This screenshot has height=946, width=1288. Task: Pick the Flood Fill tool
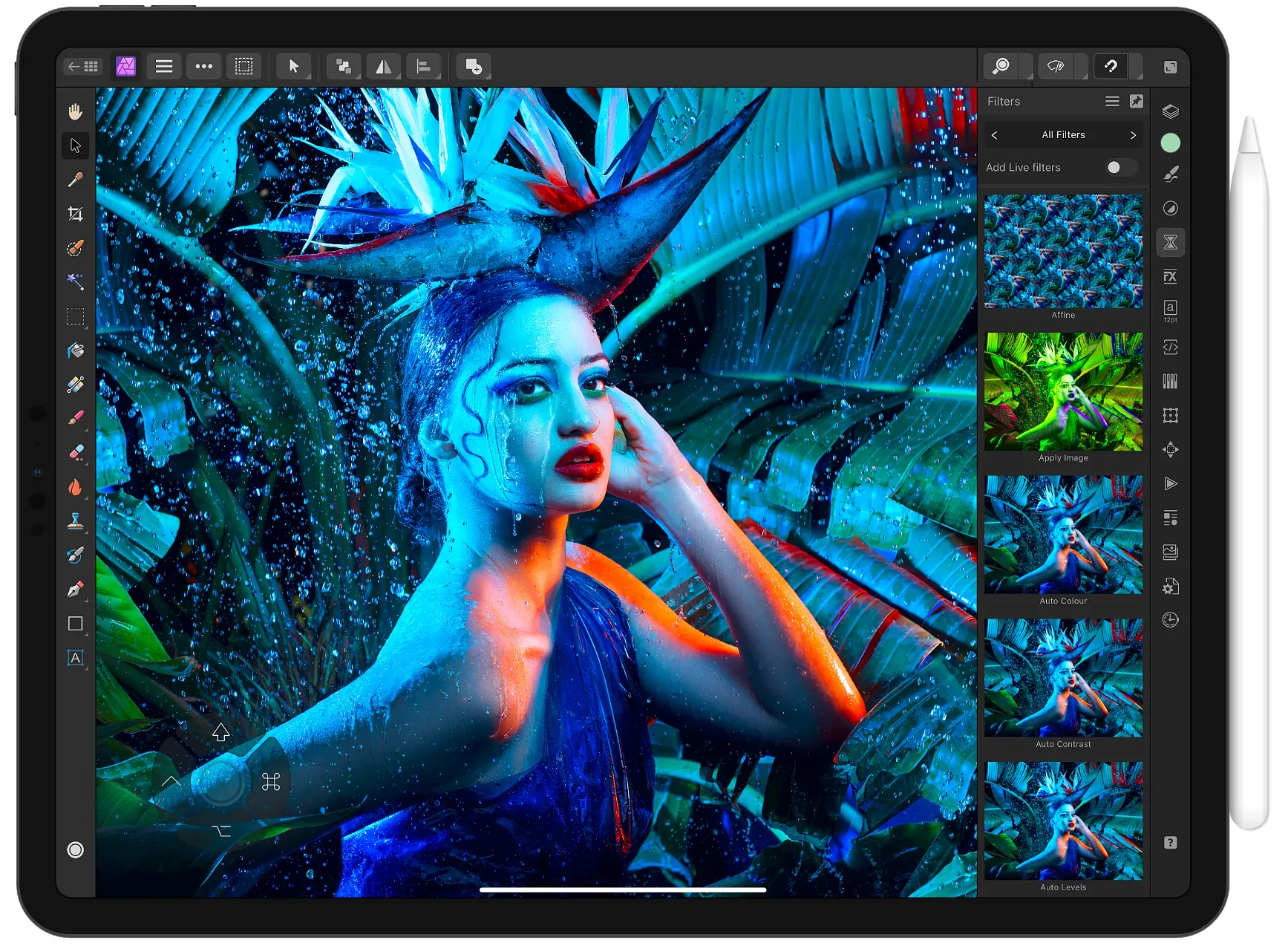pos(75,350)
